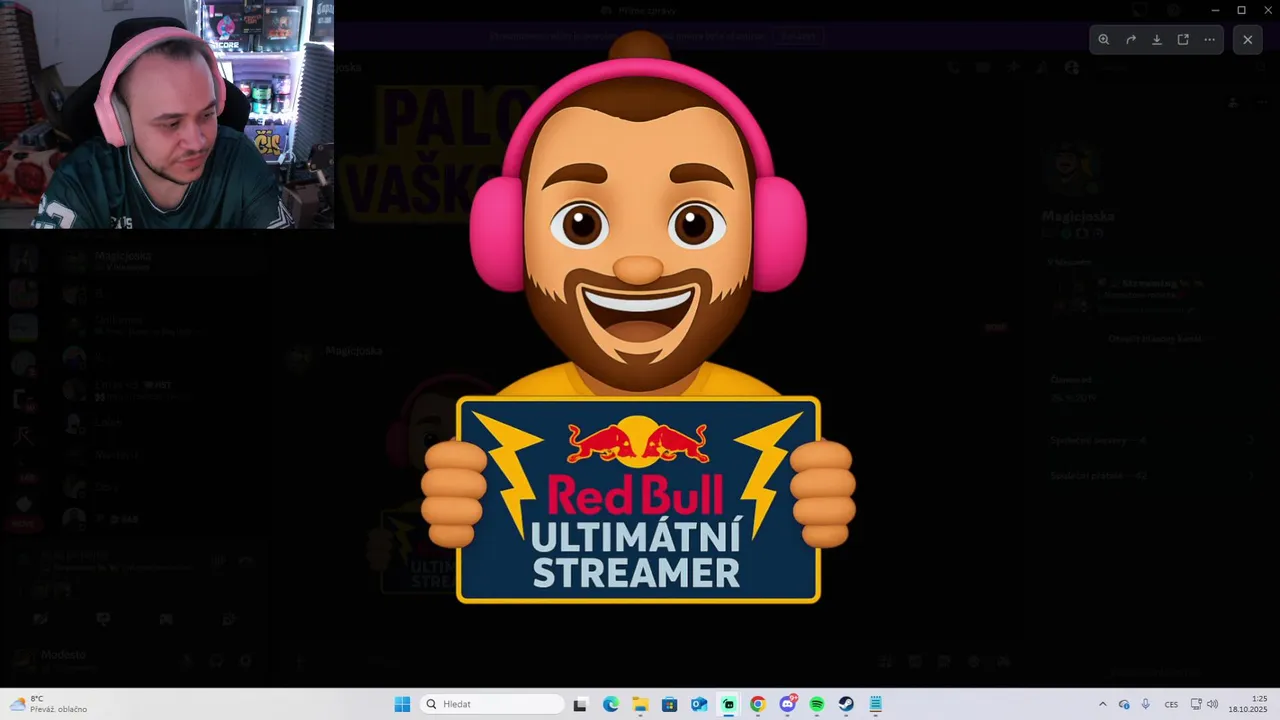Open the clock showing 1:25 18.10.2025
The image size is (1280, 720).
(1247, 704)
